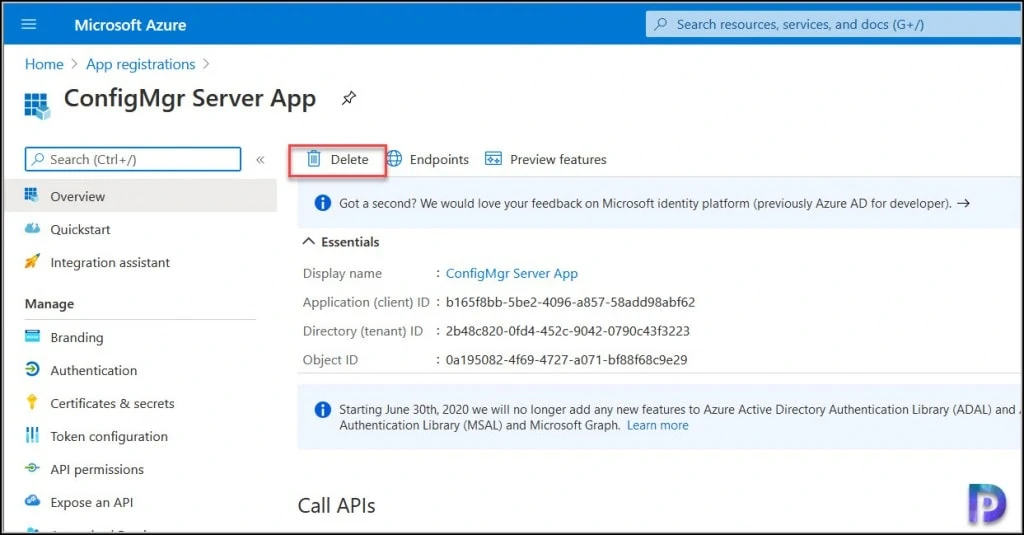Click the Display name label

coord(342,273)
